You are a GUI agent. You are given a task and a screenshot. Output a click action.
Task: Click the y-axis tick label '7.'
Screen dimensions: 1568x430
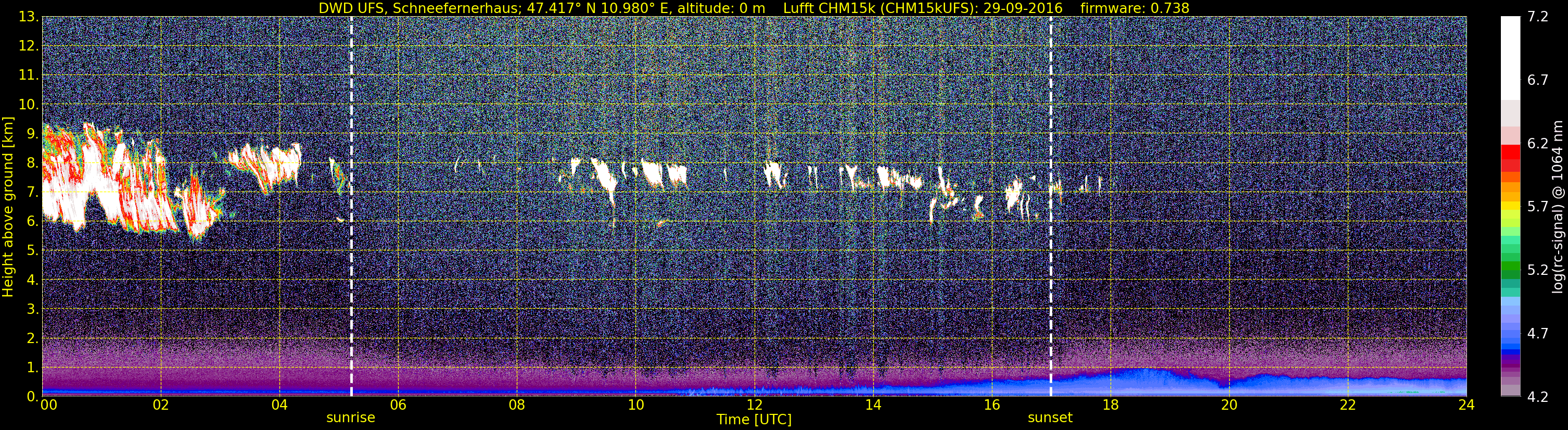click(32, 192)
